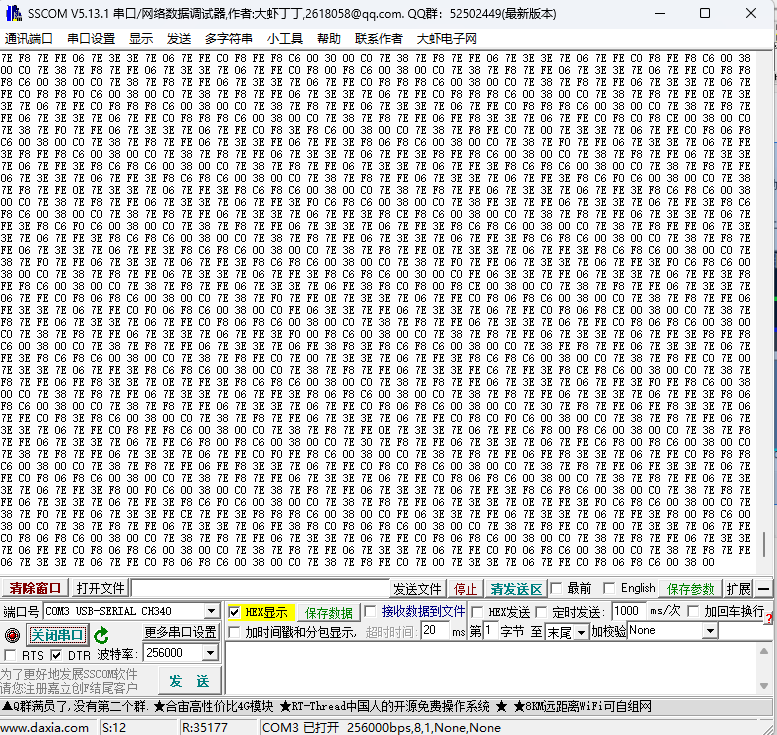Uncheck the DTR checkbox

point(58,654)
